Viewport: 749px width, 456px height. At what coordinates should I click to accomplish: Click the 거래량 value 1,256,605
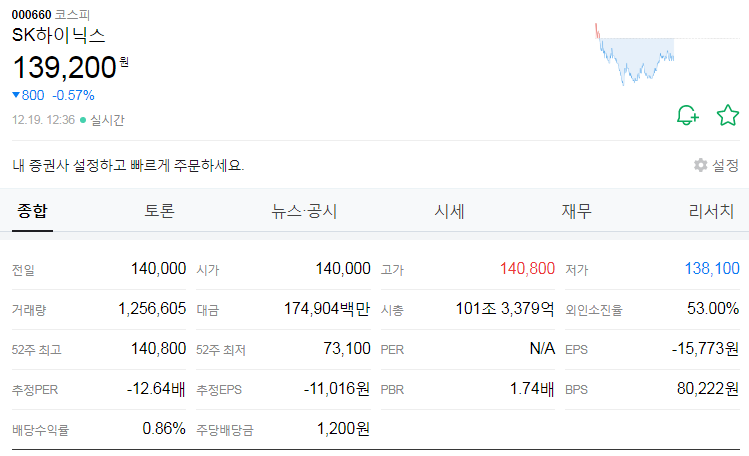pos(152,308)
